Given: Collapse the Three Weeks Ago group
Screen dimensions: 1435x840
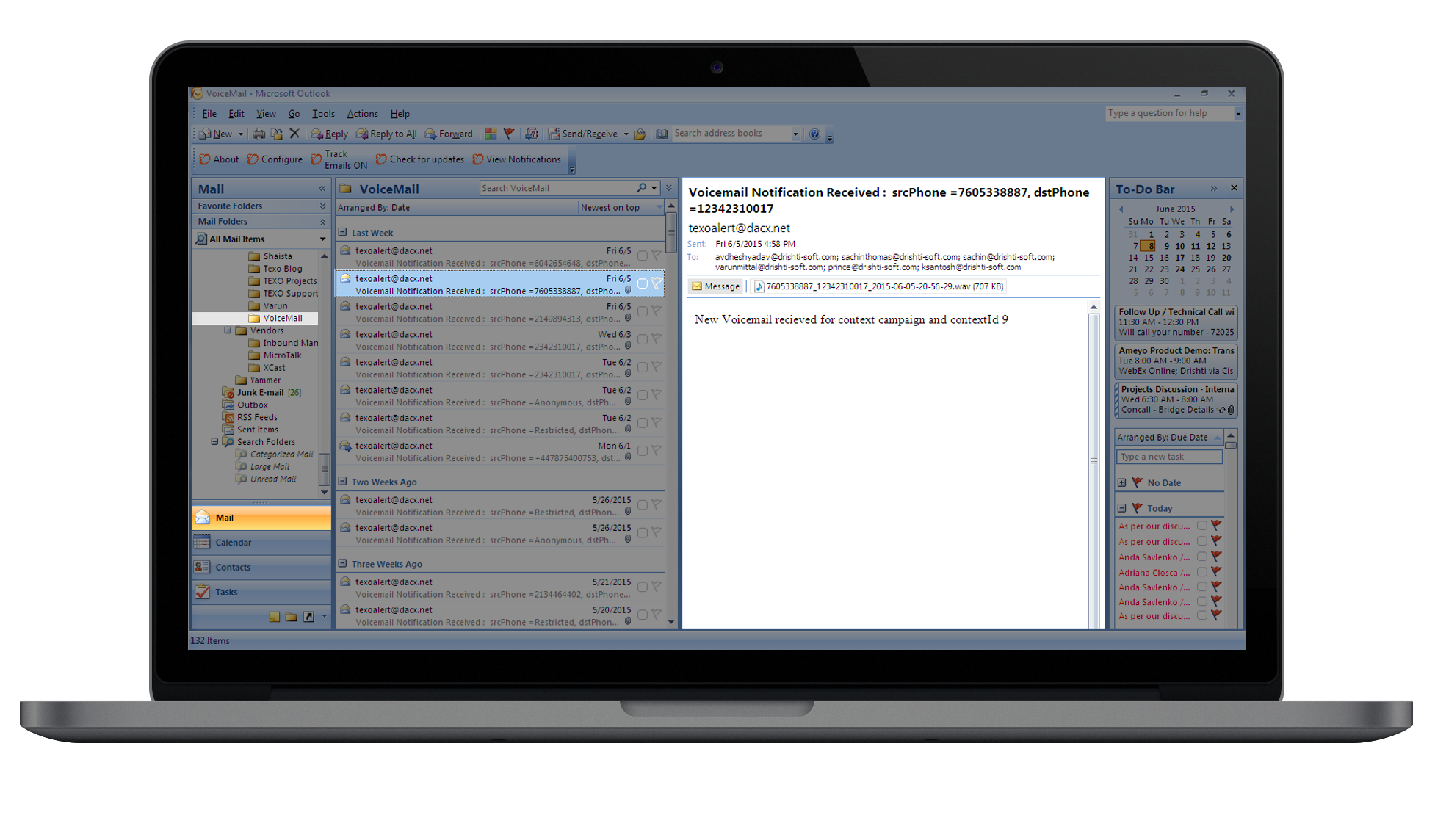Looking at the screenshot, I should click(x=342, y=564).
